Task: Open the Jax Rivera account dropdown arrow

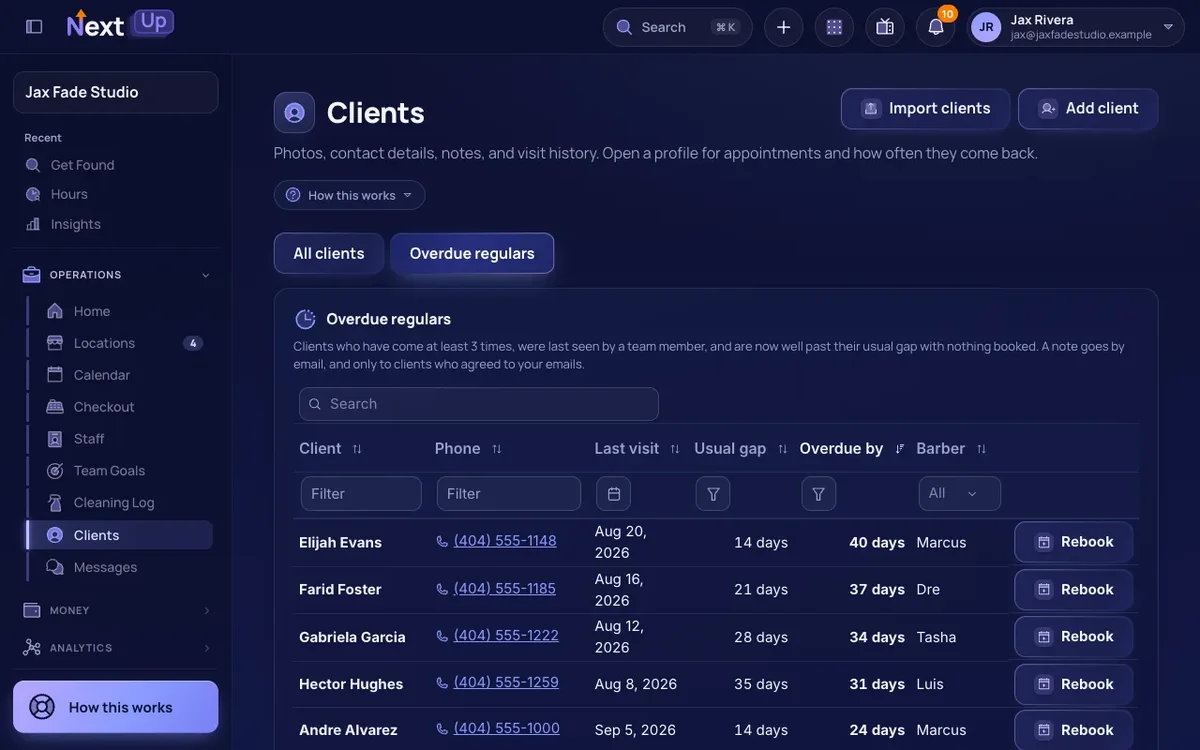Action: 1168,27
